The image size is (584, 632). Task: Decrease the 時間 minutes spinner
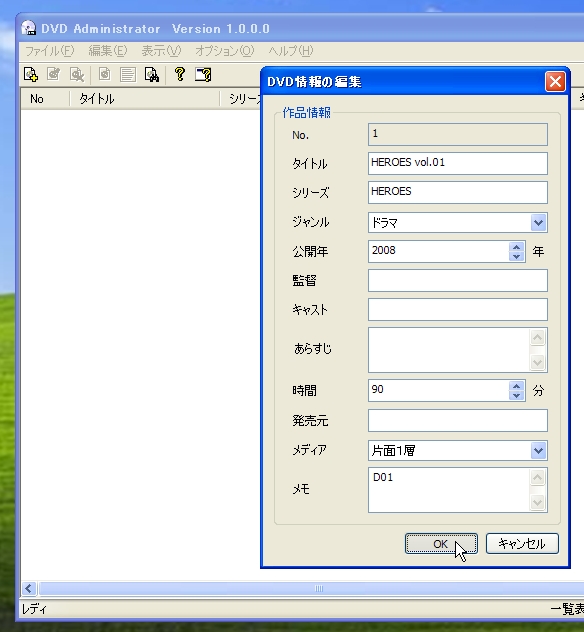[517, 395]
